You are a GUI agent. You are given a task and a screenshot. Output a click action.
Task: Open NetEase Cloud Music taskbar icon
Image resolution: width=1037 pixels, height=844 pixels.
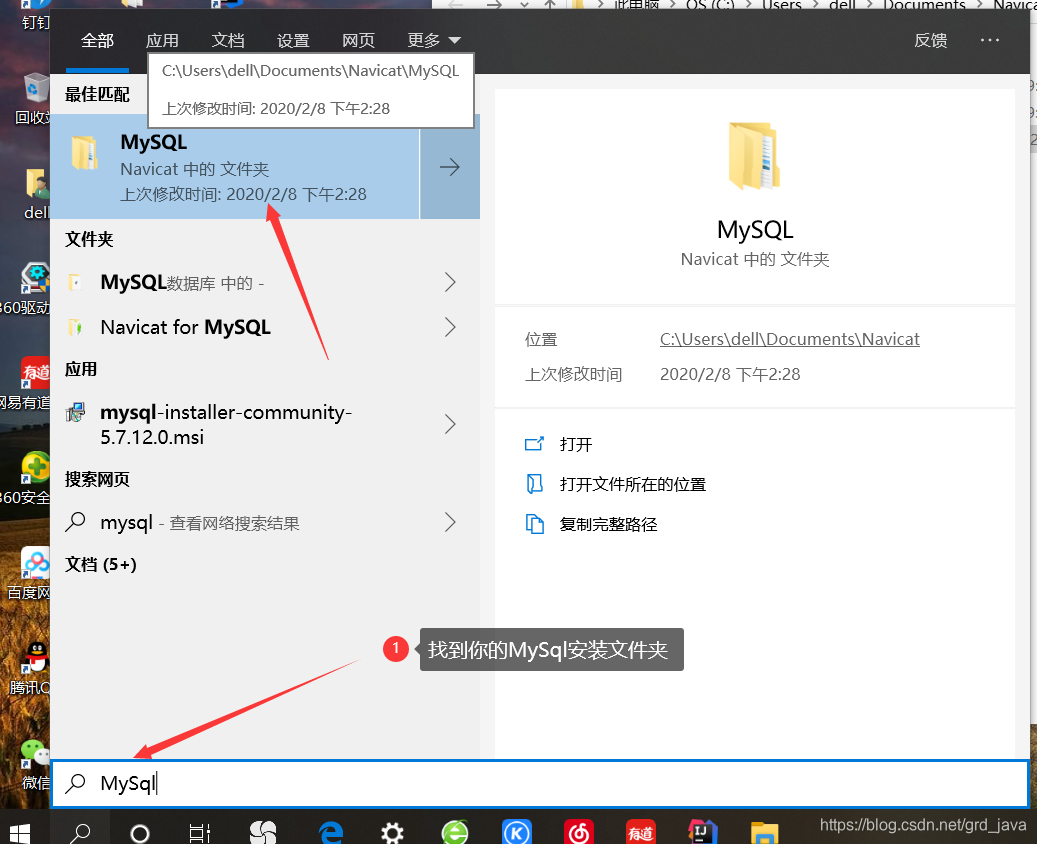coord(579,832)
